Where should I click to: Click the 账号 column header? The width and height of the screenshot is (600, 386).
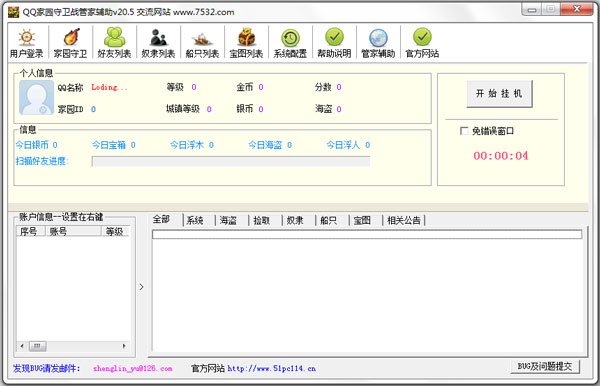tap(73, 231)
